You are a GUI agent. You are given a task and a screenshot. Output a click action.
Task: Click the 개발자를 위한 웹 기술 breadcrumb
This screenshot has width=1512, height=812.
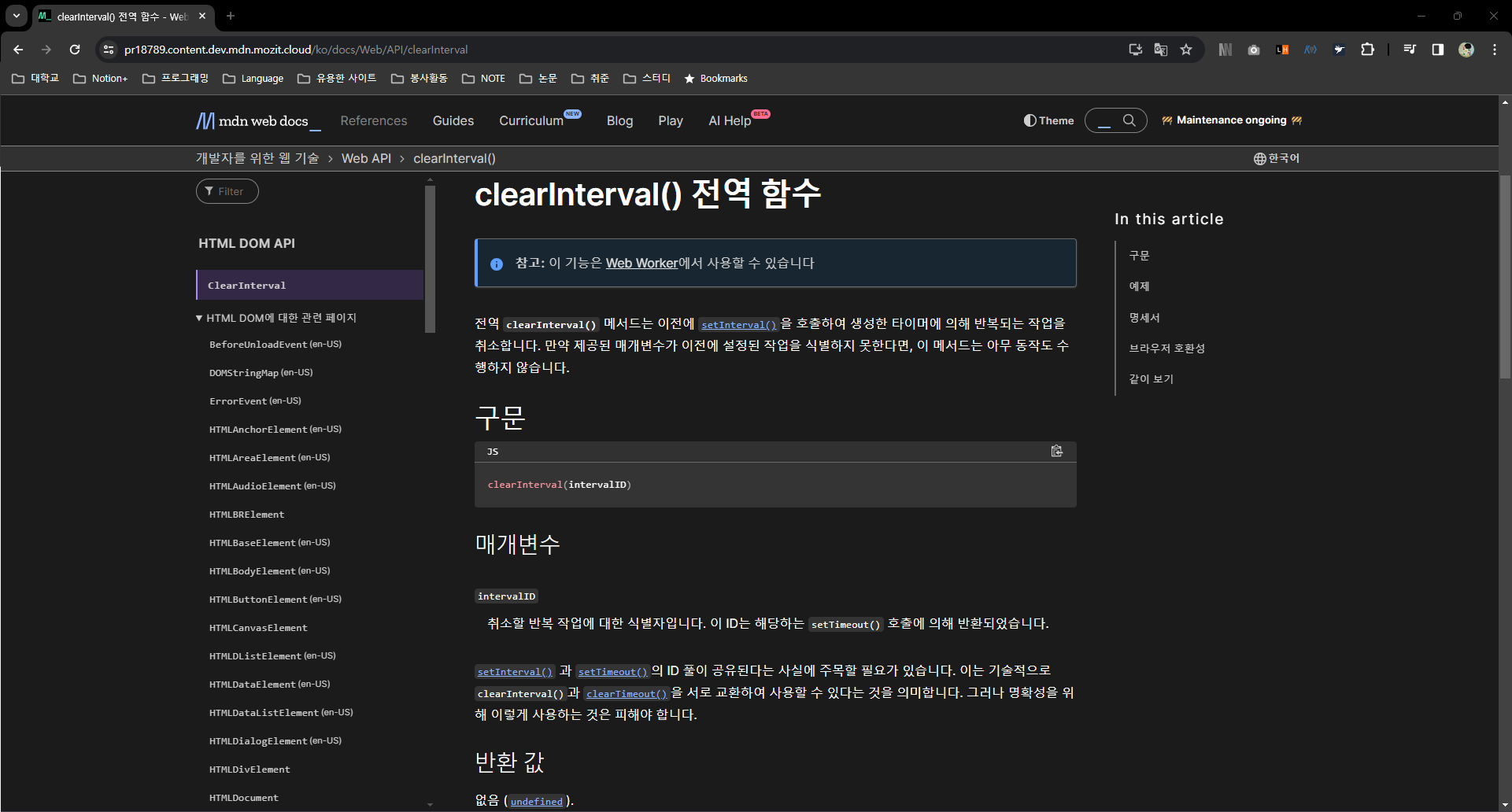(257, 158)
